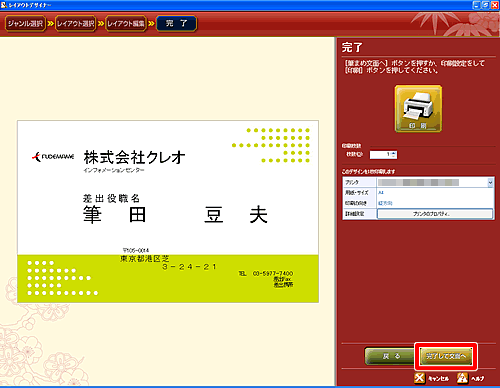This screenshot has height=388, width=500.
Task: Click 株式会社クレオ text in the preview
Action: pyautogui.click(x=134, y=157)
